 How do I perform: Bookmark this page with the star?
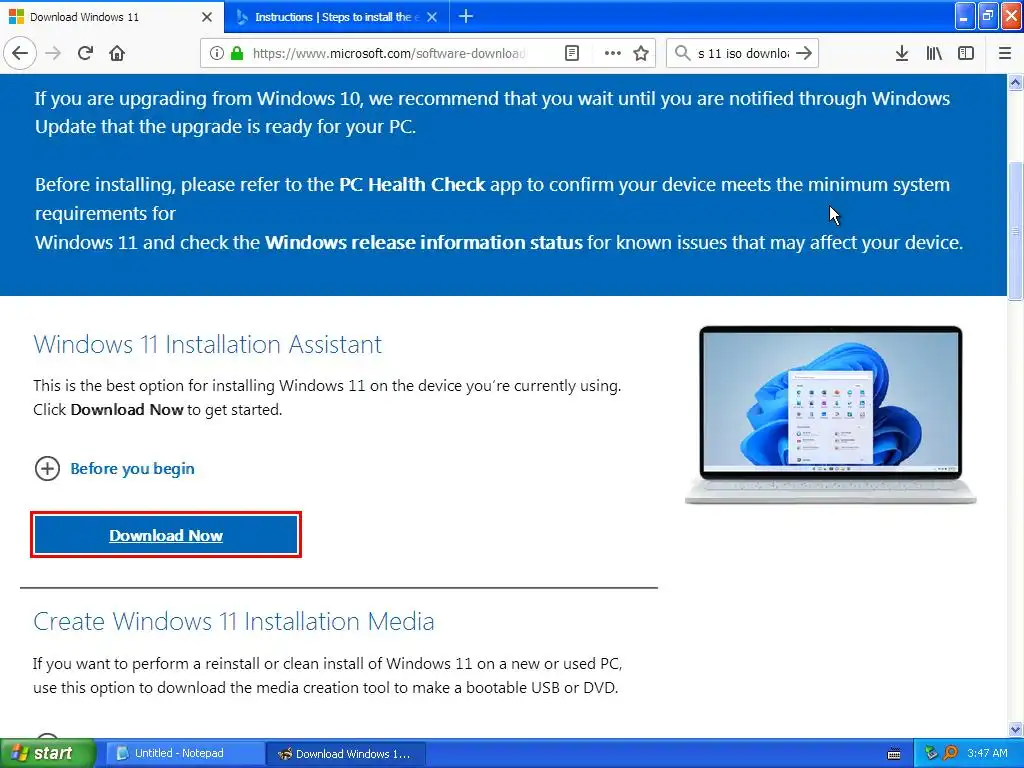coord(641,53)
